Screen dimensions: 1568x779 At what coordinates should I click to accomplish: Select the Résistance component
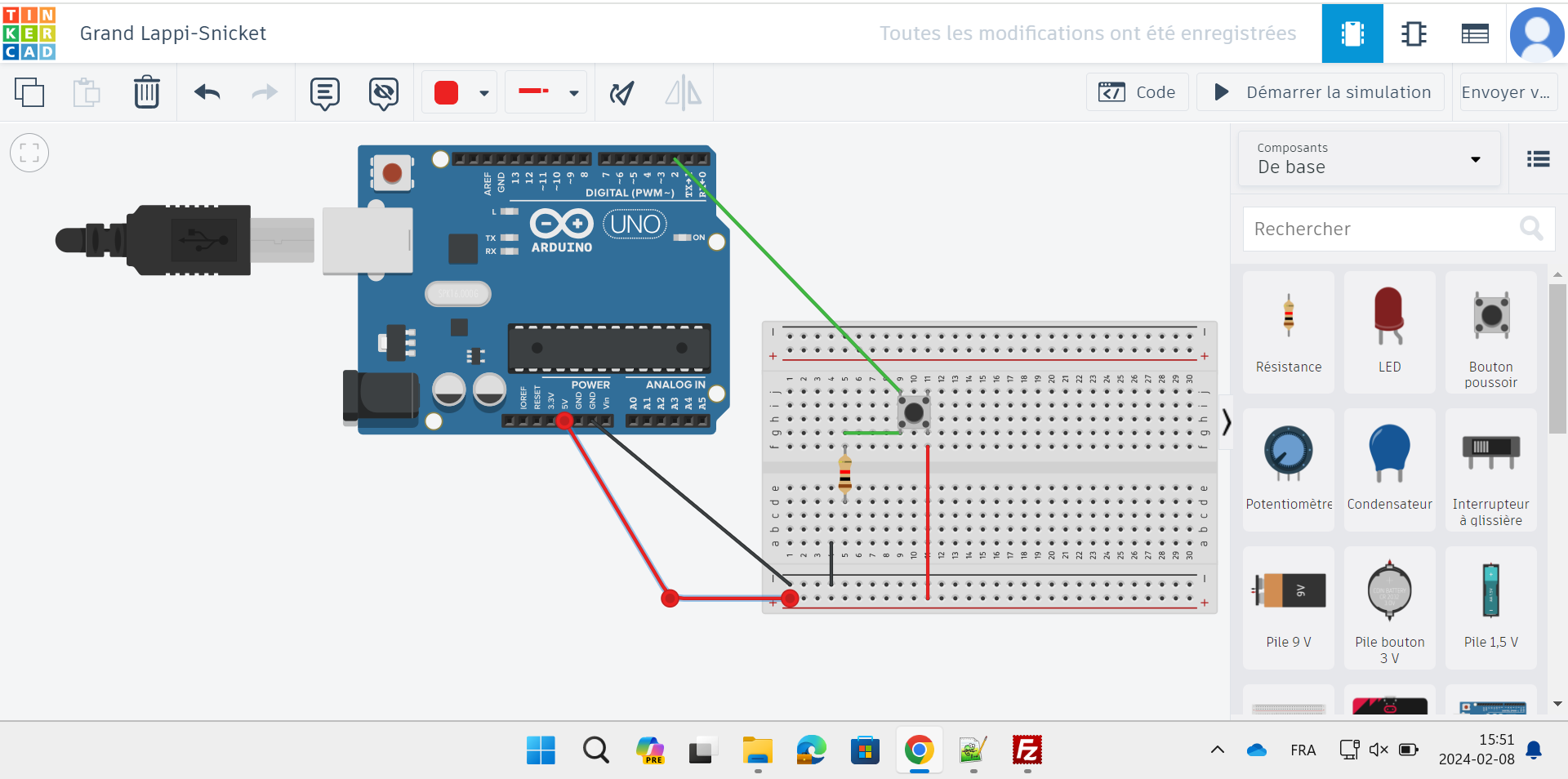(x=1289, y=332)
